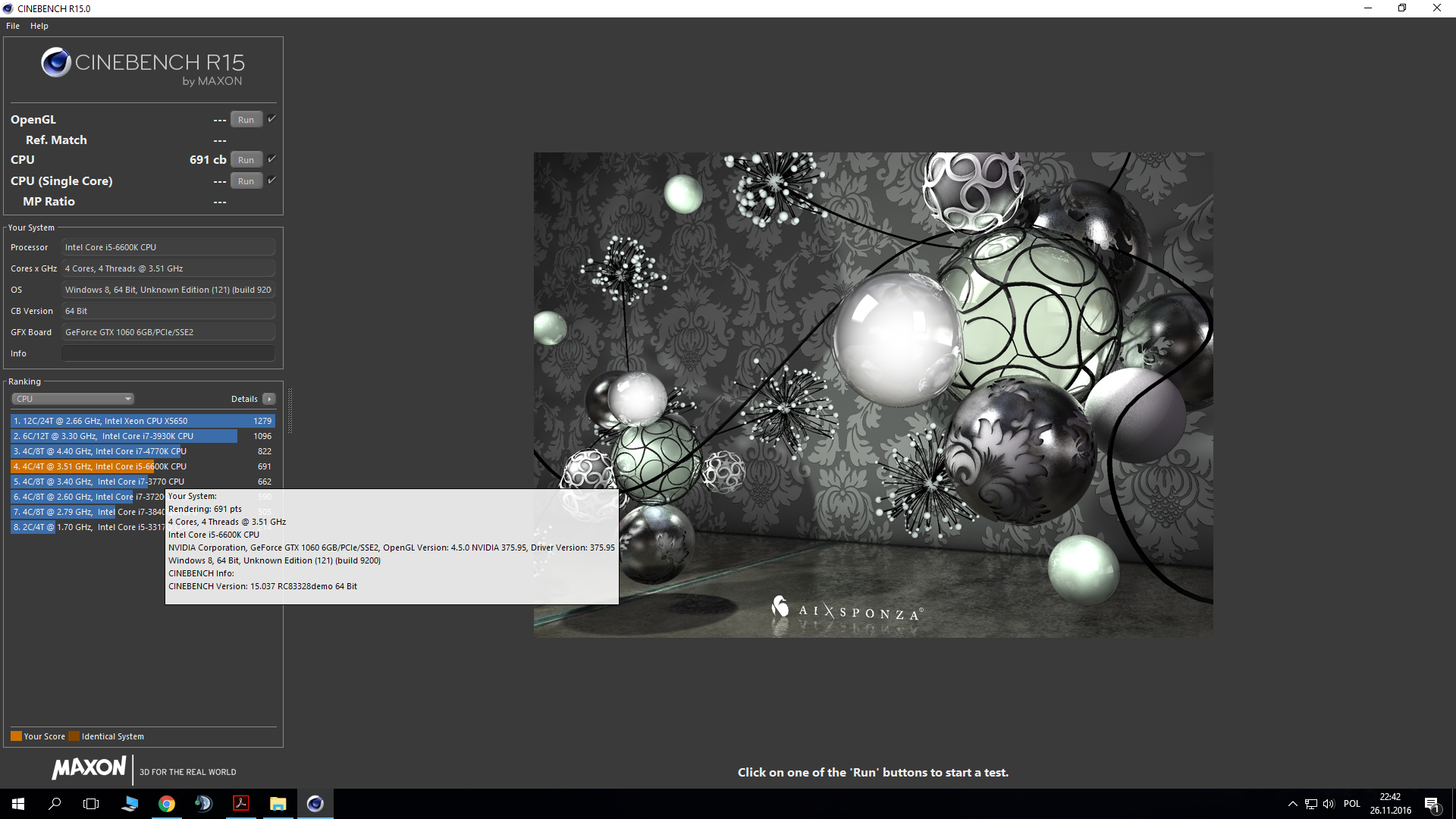This screenshot has height=819, width=1456.
Task: Select ranking row Intel Xeon CPU X5650
Action: pyautogui.click(x=143, y=421)
